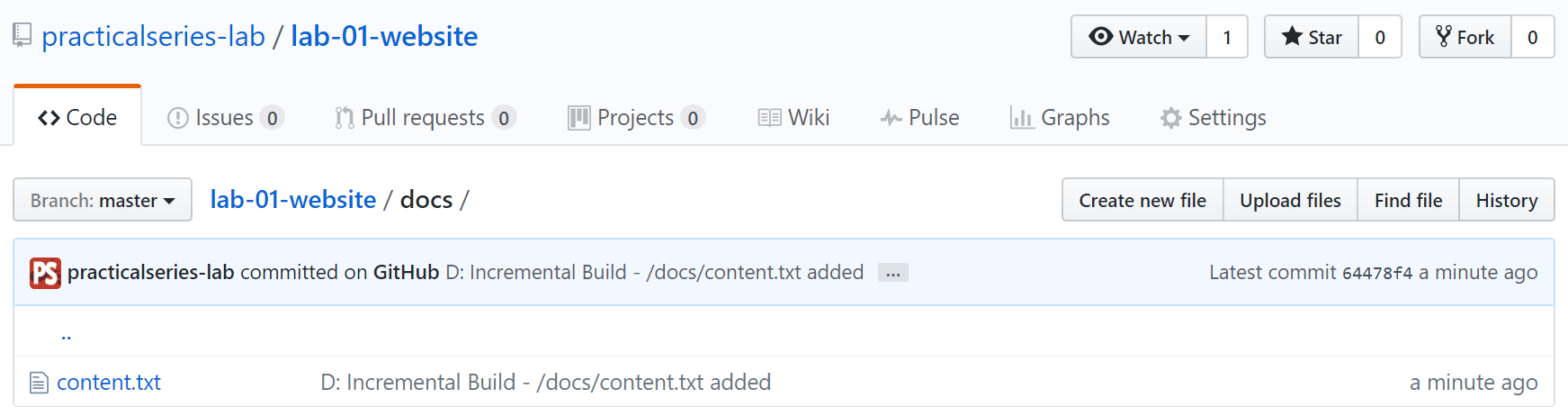The image size is (1568, 416).
Task: Expand the commit message ellipsis button
Action: [893, 273]
